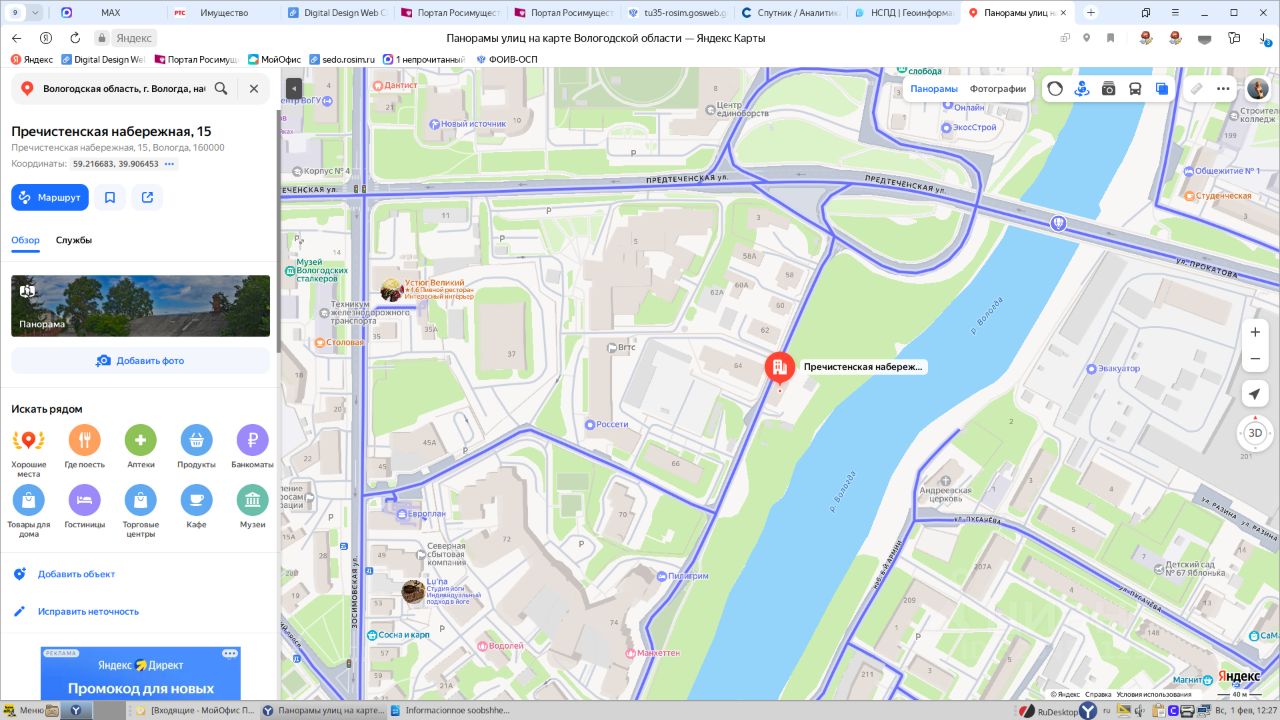Toggle the traffic layer icon
Image resolution: width=1280 pixels, height=720 pixels.
pyautogui.click(x=1055, y=89)
